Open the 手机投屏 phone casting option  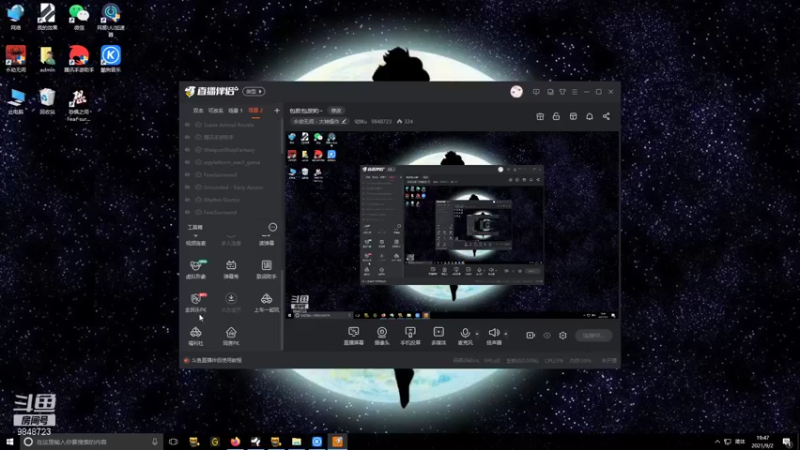(410, 336)
